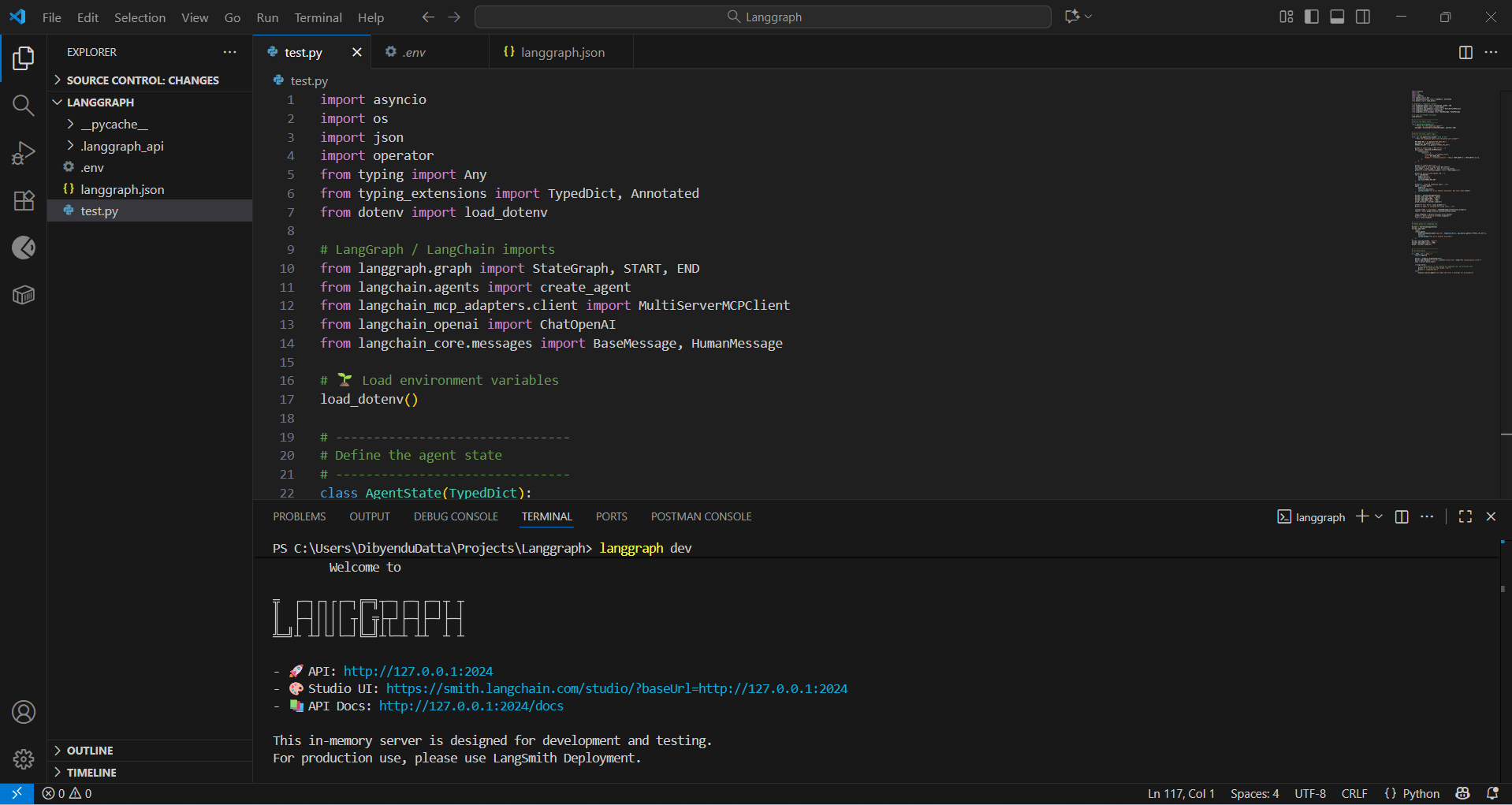Open the Accounts menu icon
This screenshot has width=1512, height=805.
(x=24, y=712)
